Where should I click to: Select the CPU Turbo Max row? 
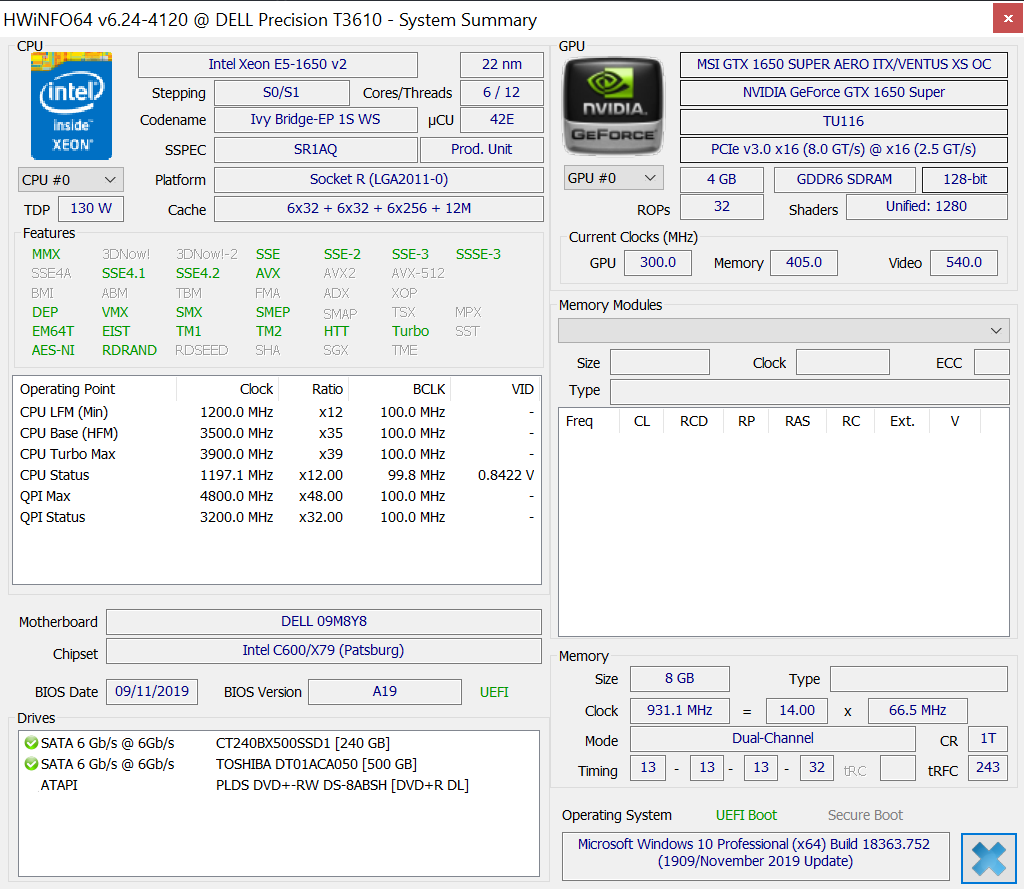(x=277, y=455)
